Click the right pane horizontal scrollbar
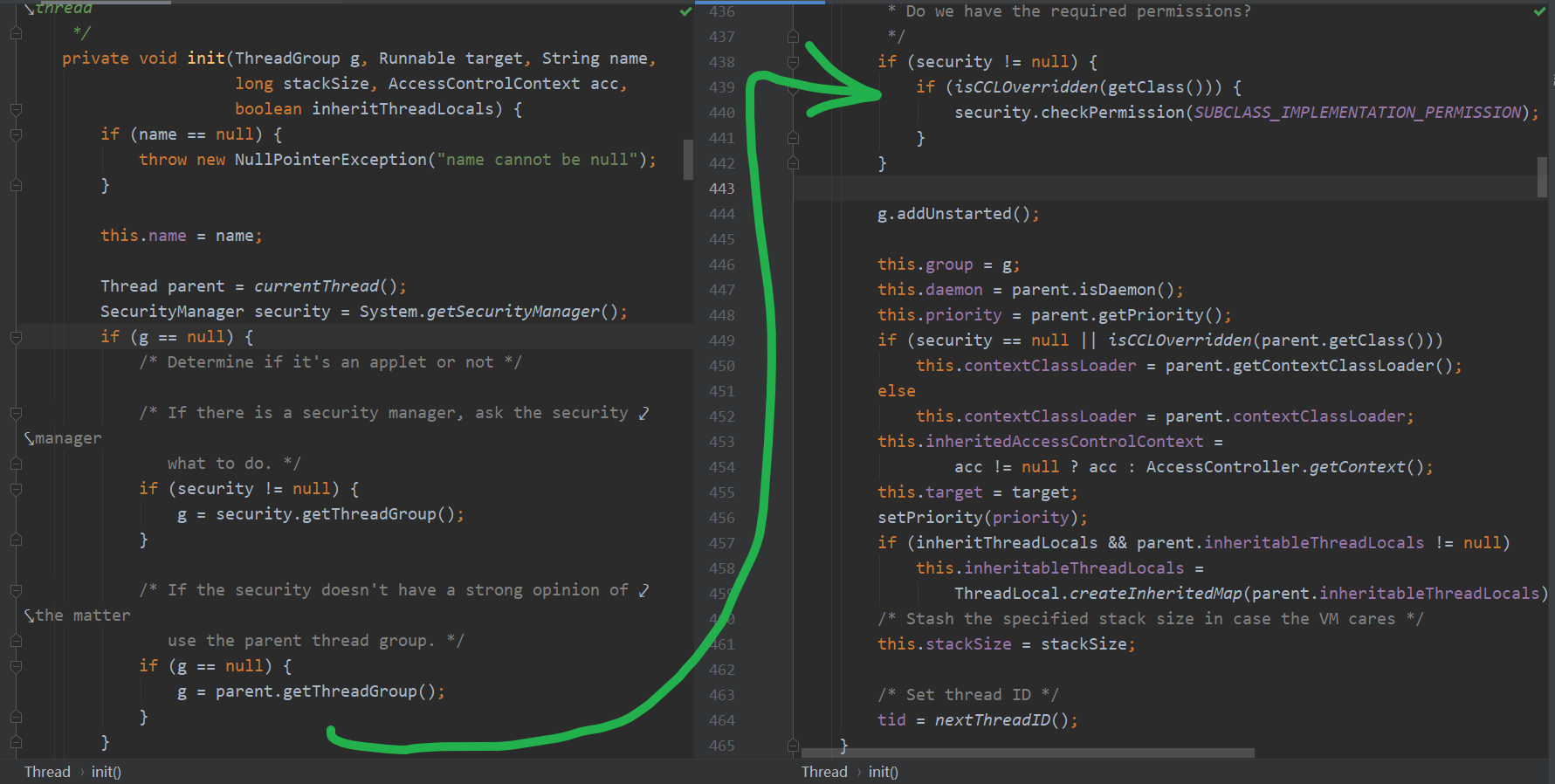The height and width of the screenshot is (784, 1555). [x=1028, y=753]
